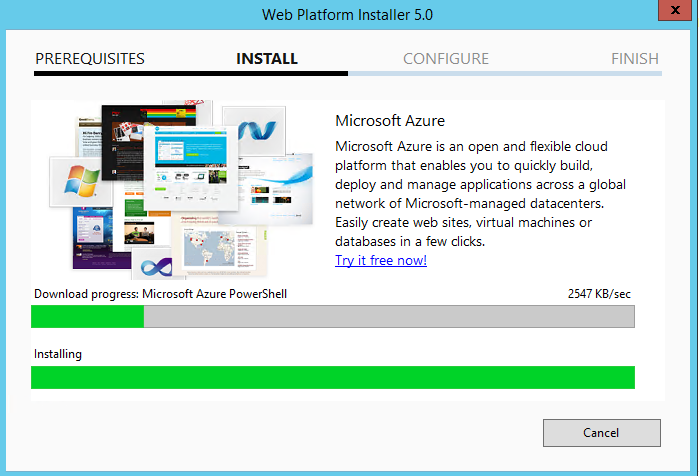Screen dimensions: 699x476
Task: Select the INSTALL step tab
Action: point(267,59)
